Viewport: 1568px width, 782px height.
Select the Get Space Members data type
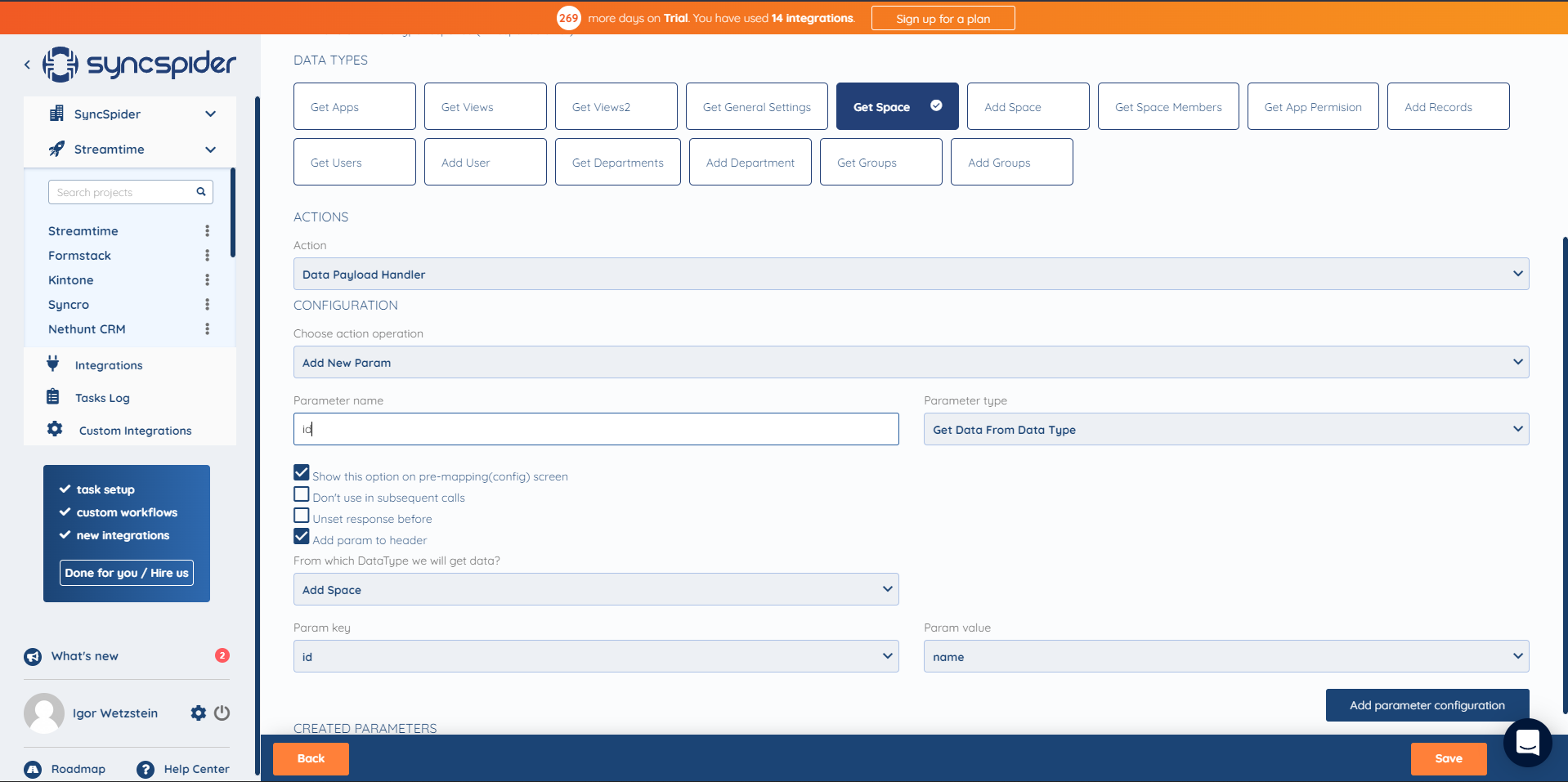[x=1168, y=106]
